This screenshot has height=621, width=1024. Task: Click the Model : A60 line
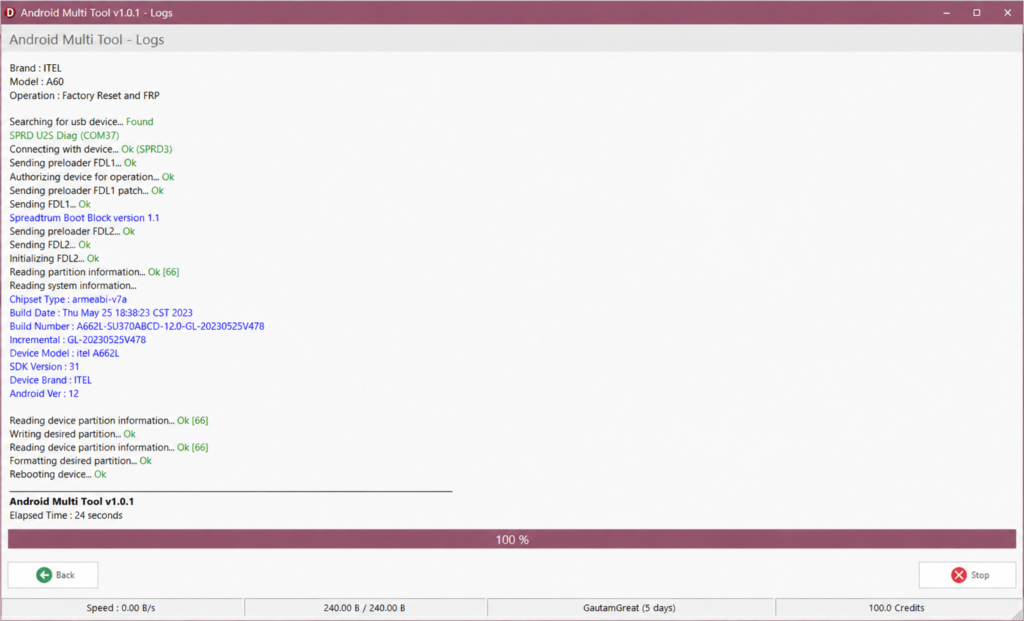(x=37, y=82)
